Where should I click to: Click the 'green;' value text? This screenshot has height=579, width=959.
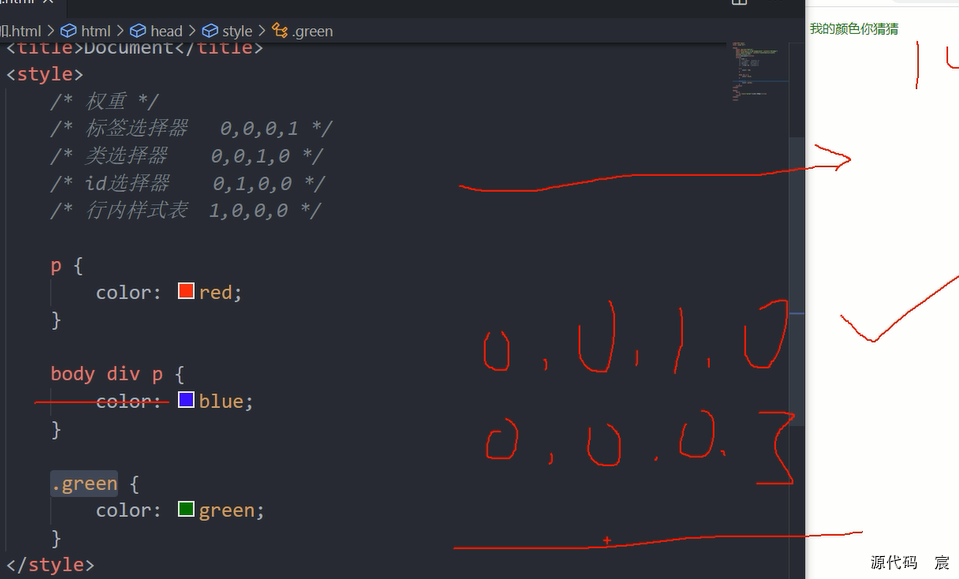[x=231, y=511]
